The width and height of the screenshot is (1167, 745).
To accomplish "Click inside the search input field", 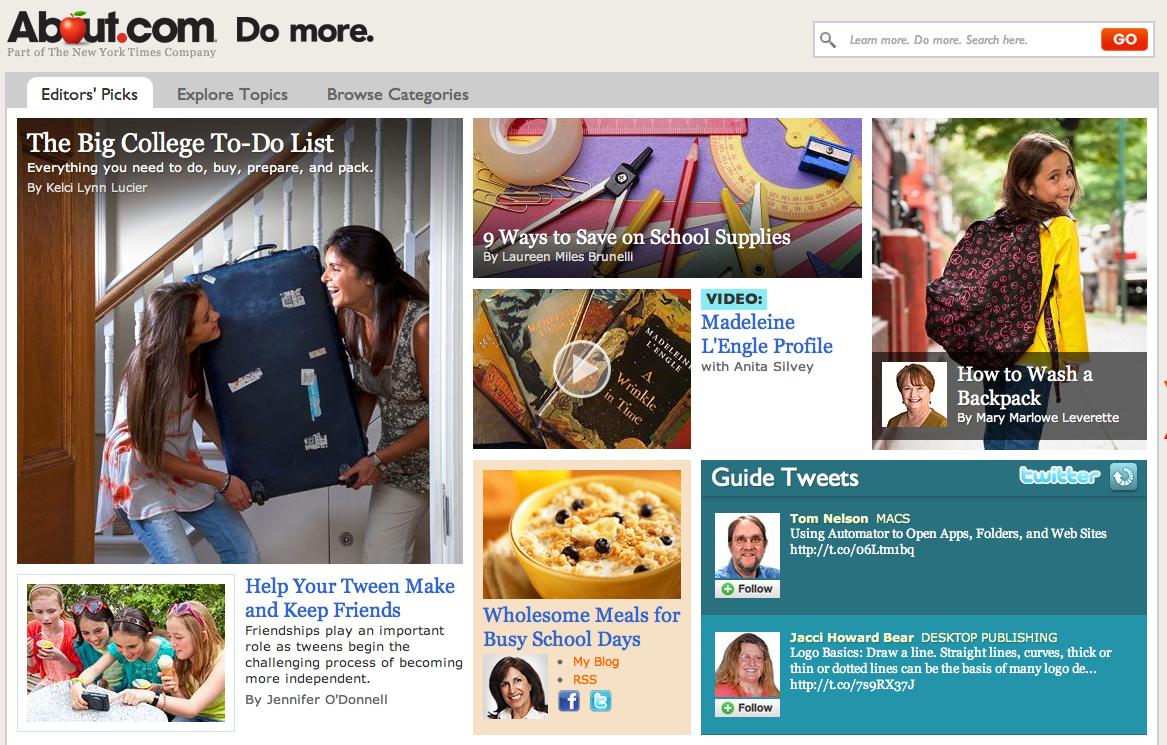I will pos(971,39).
